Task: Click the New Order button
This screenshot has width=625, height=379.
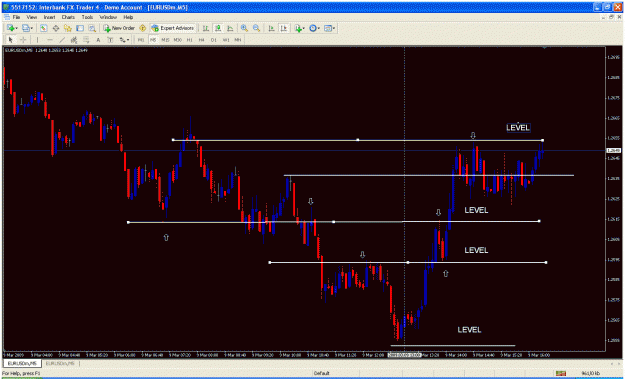Action: pyautogui.click(x=119, y=28)
